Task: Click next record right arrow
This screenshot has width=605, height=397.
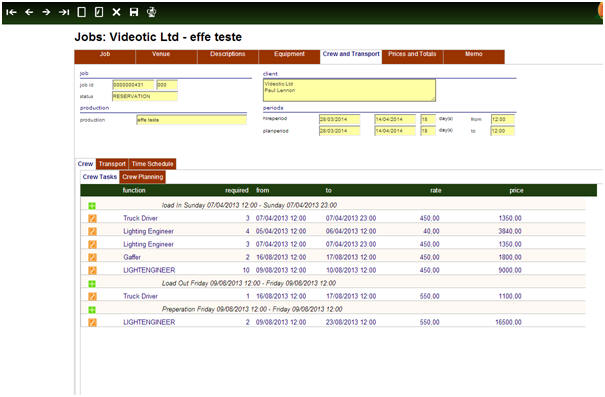Action: coord(46,12)
